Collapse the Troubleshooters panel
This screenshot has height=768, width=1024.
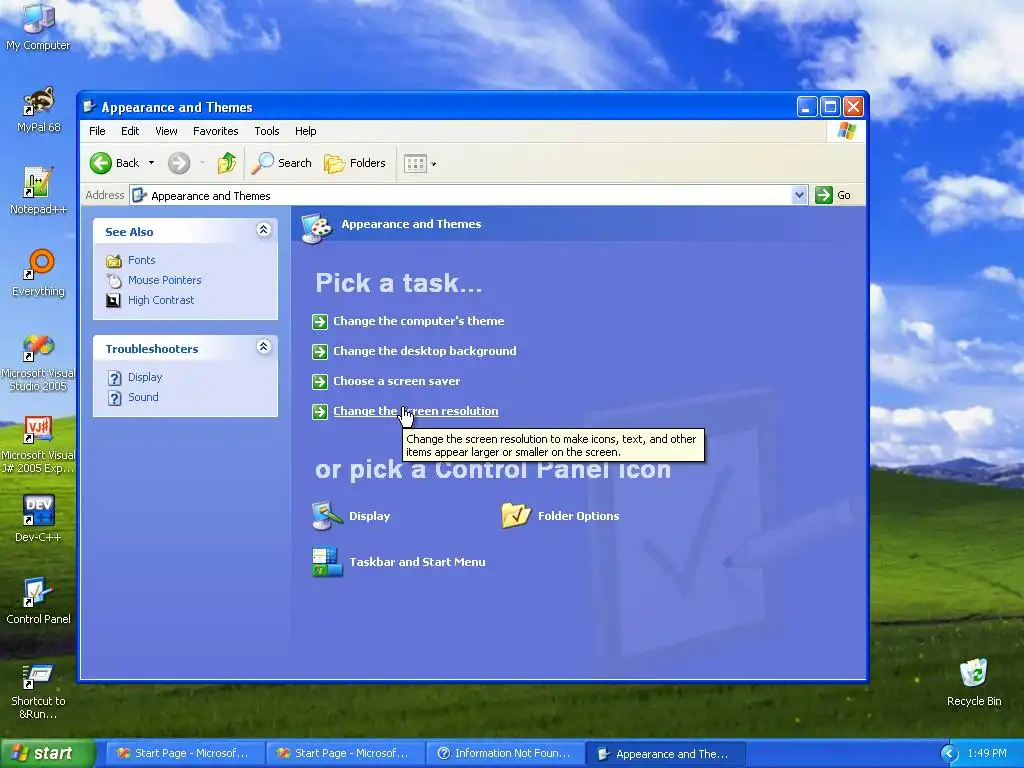pyautogui.click(x=264, y=346)
